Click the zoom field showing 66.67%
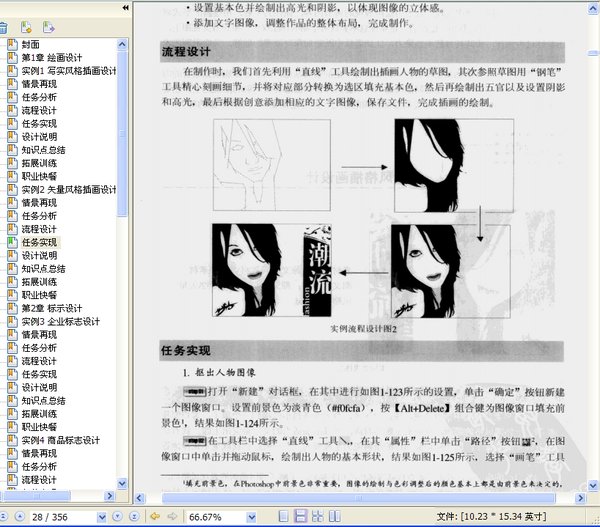Viewport: 600px width, 527px height. click(x=216, y=517)
